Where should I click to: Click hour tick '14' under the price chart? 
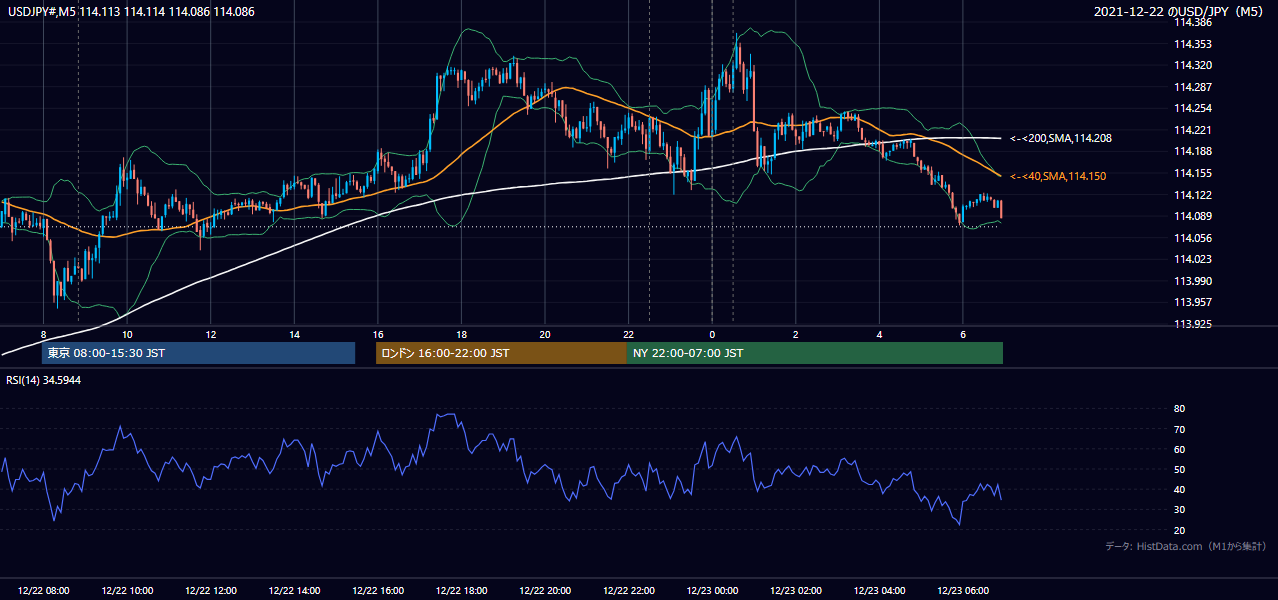(294, 334)
